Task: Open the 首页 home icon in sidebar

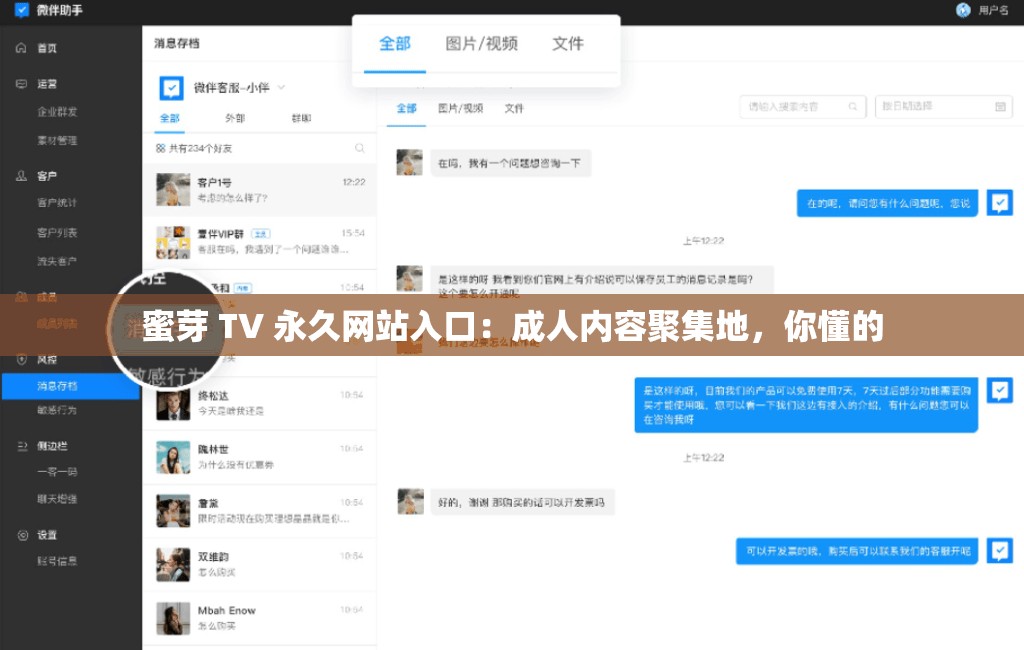Action: pos(21,48)
